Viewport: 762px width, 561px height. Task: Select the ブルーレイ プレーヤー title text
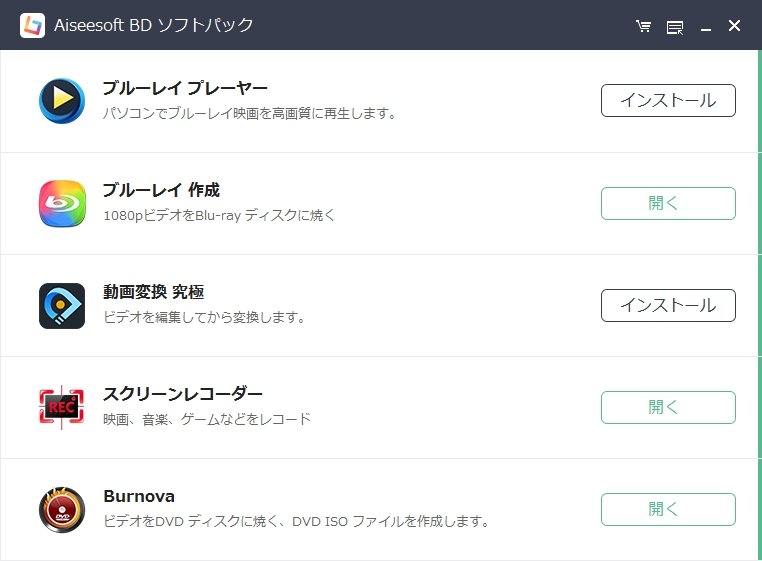[x=185, y=88]
